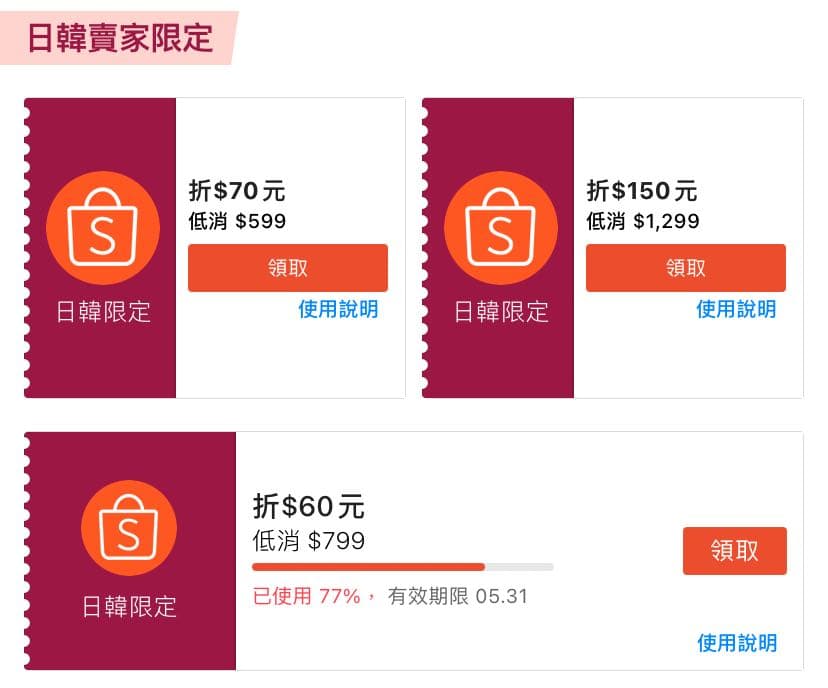
Task: Click the 低消 $1,299 minimum spend text
Action: click(x=642, y=221)
